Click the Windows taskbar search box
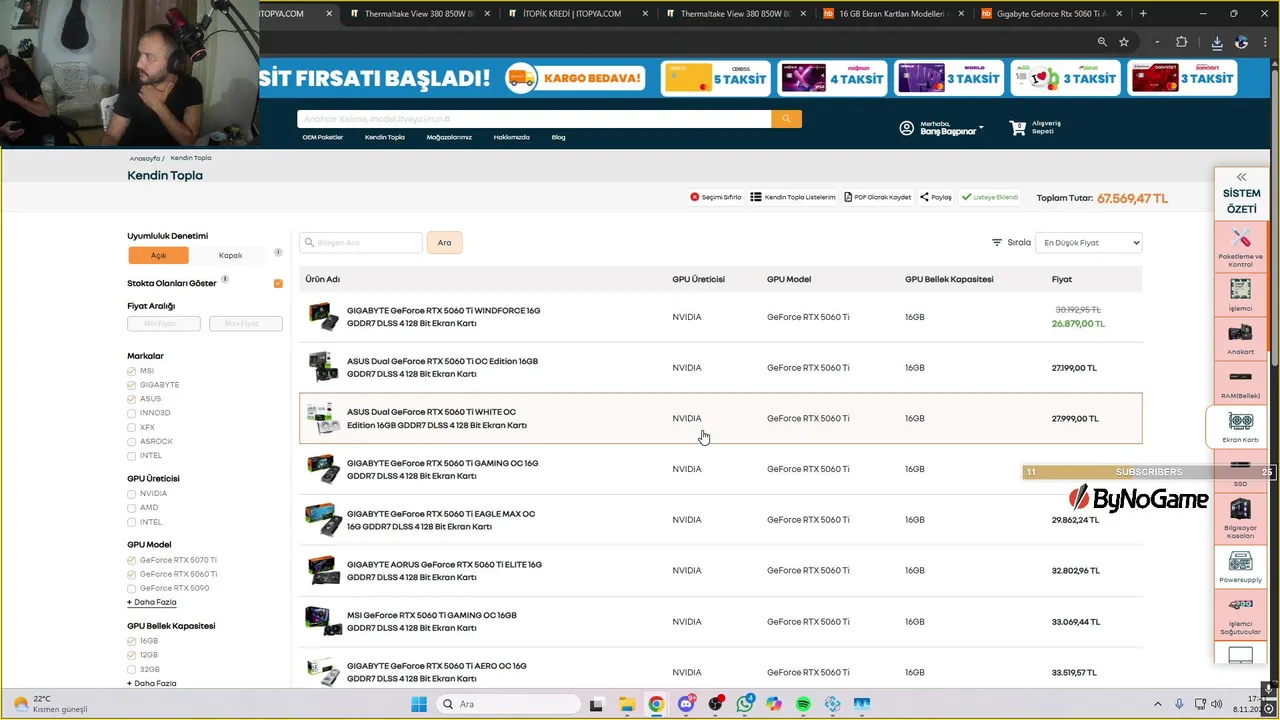This screenshot has width=1280, height=720. click(509, 704)
